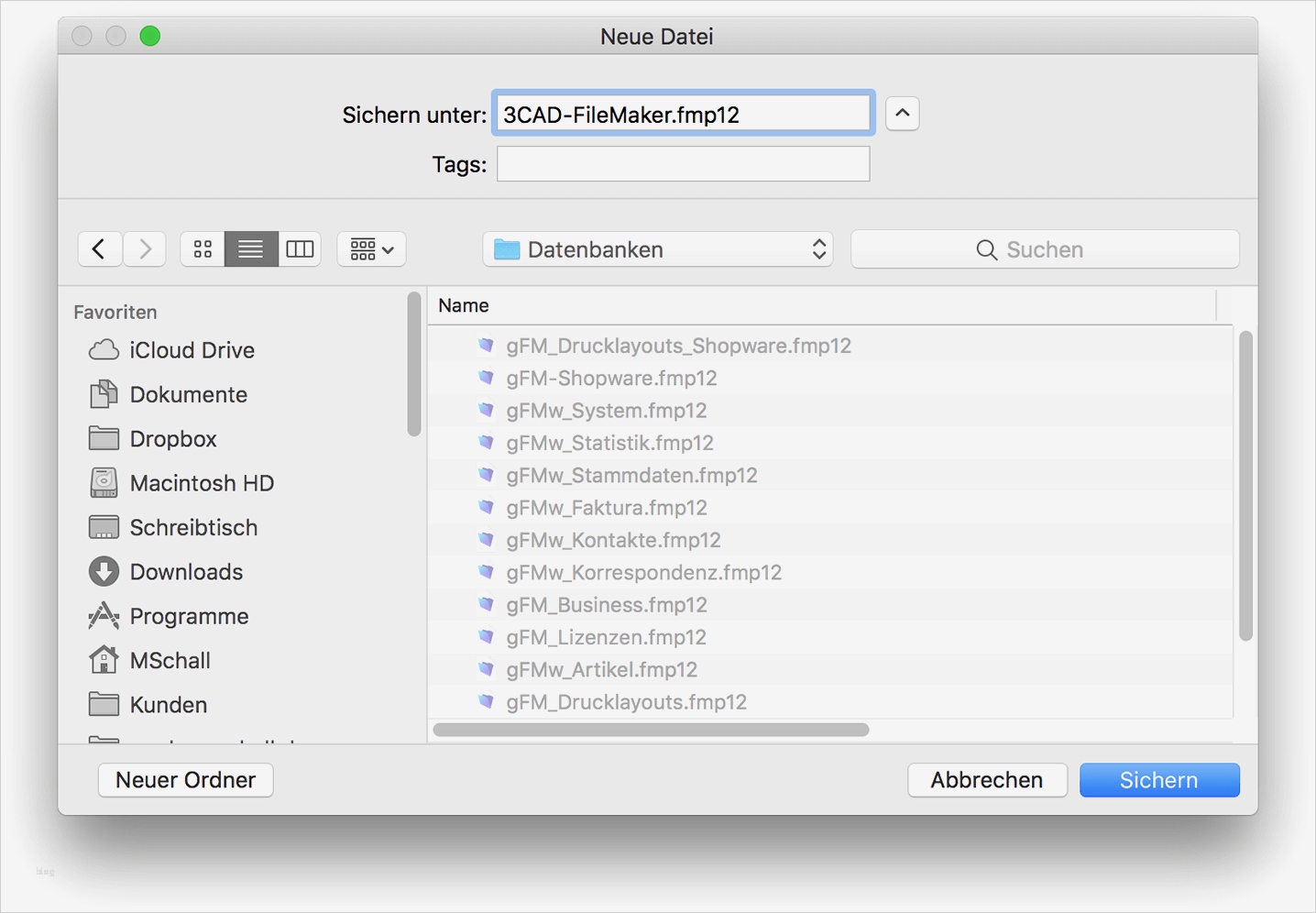Go forward to next folder
Image resolution: width=1316 pixels, height=913 pixels.
(x=145, y=249)
